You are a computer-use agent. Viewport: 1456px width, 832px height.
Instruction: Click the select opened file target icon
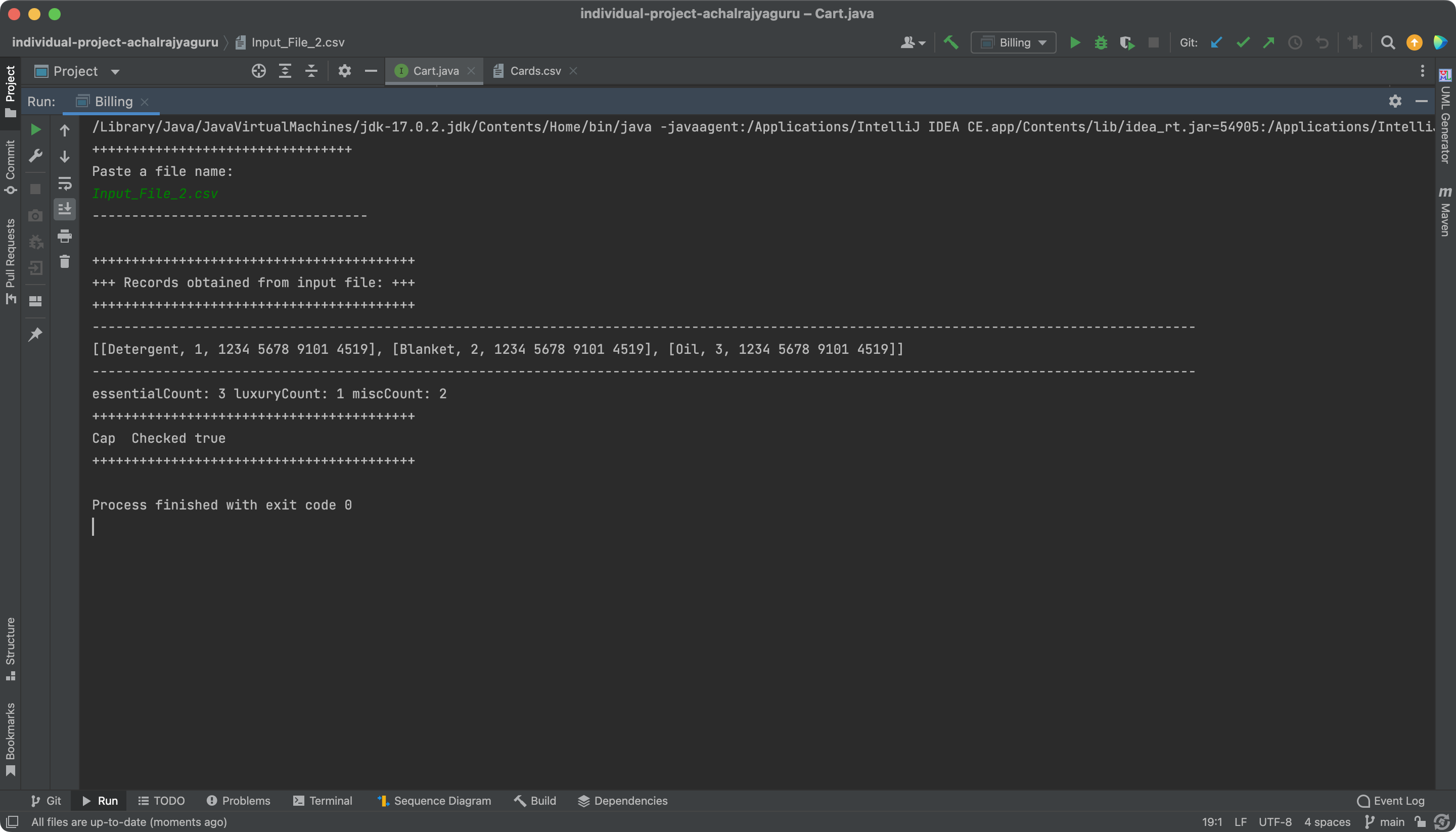pos(259,71)
